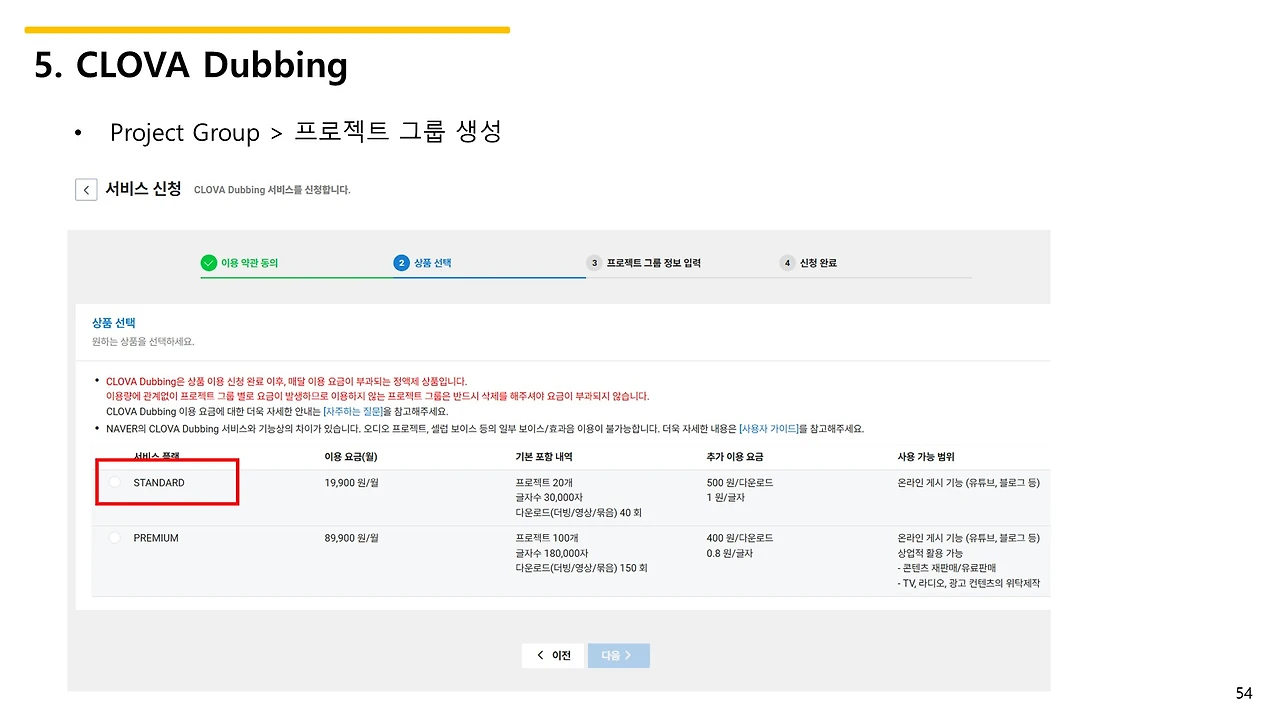Screen dimensions: 1280x720
Task: Click the 사용 가능 범위 column header
Action: (x=926, y=457)
